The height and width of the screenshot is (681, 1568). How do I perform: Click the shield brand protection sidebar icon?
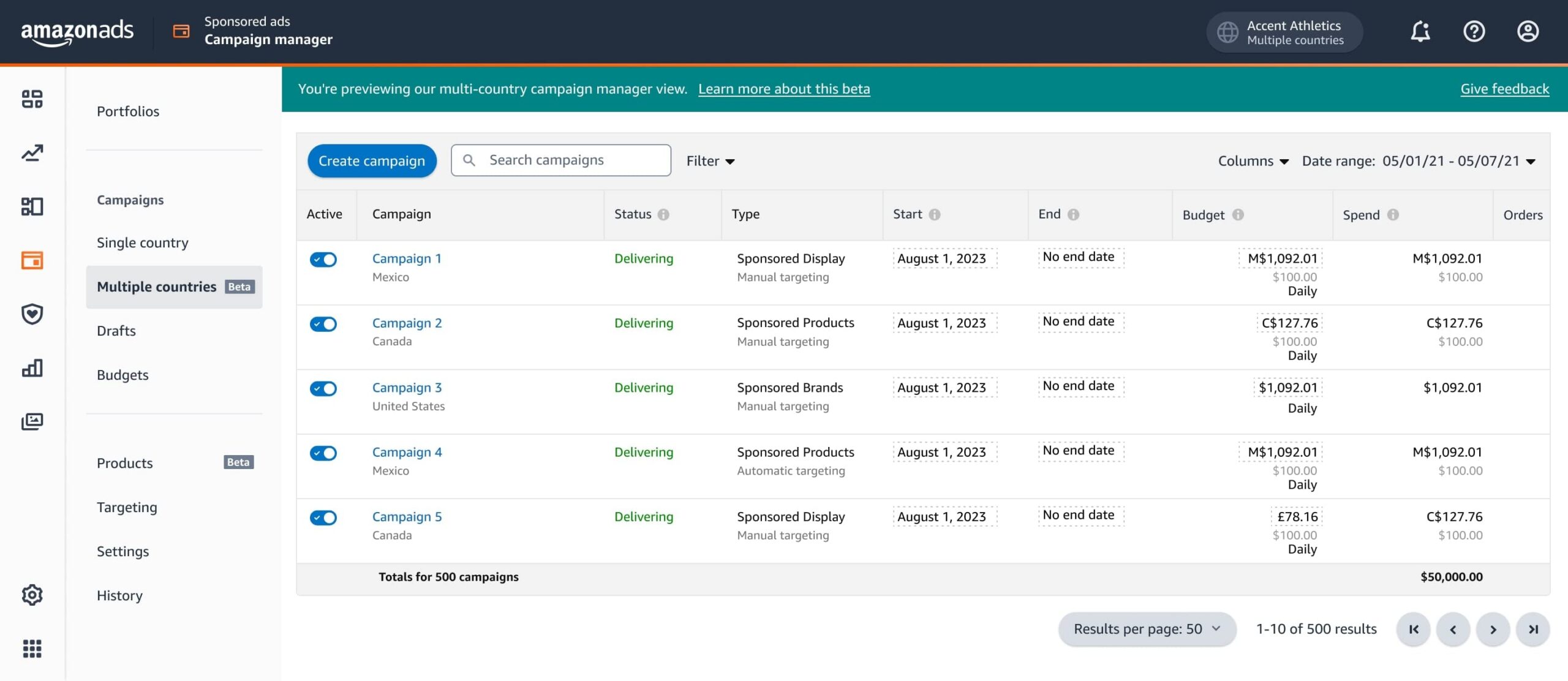[x=32, y=314]
